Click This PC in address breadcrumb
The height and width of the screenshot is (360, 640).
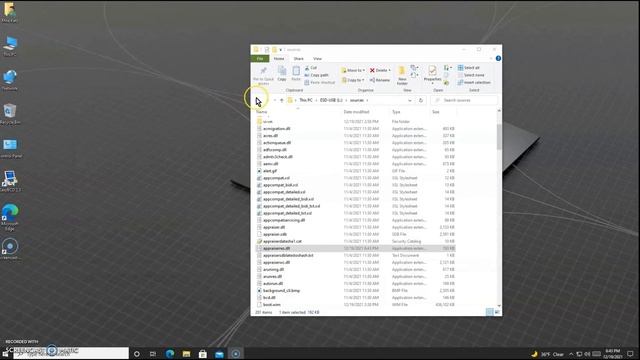click(x=306, y=100)
